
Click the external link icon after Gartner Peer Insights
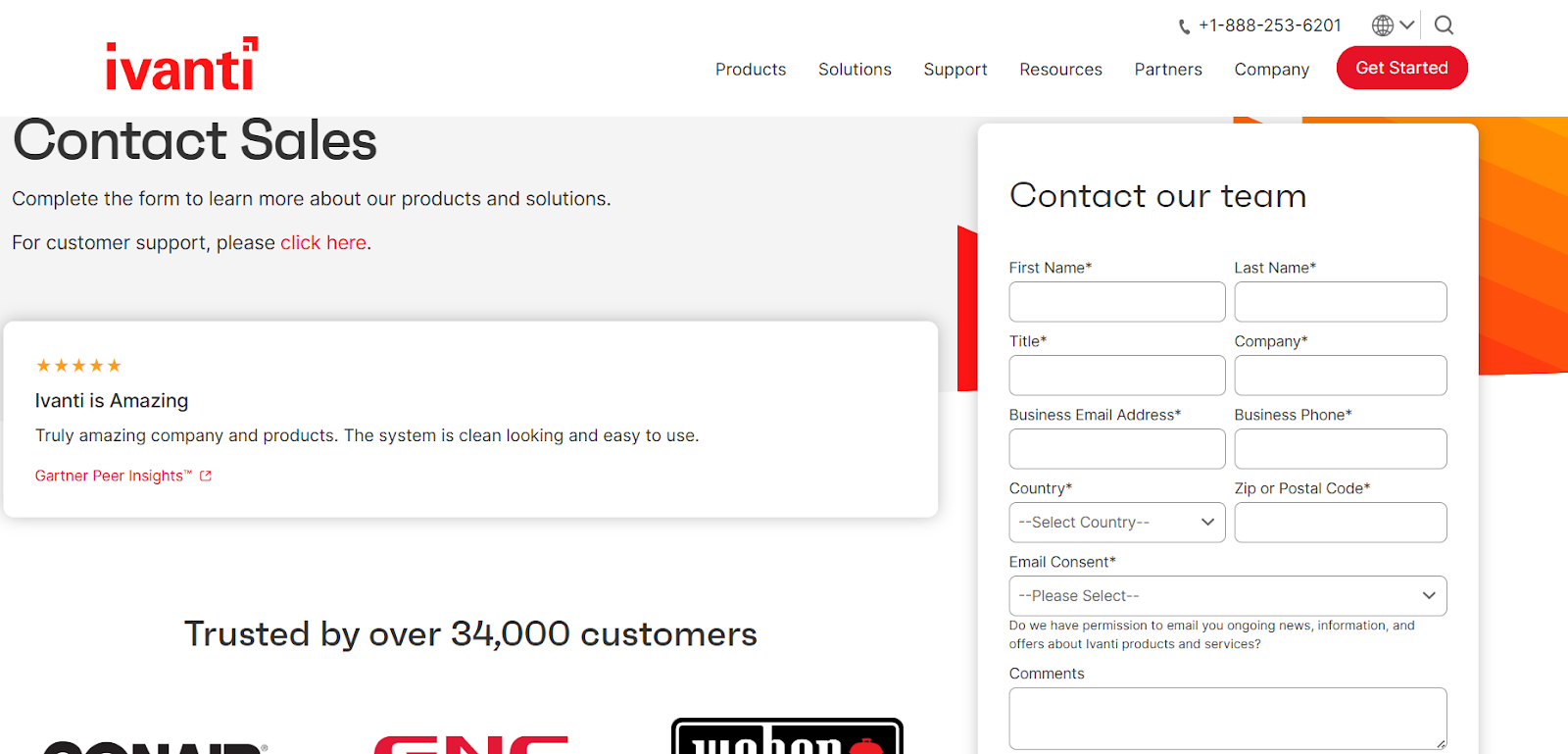[206, 476]
